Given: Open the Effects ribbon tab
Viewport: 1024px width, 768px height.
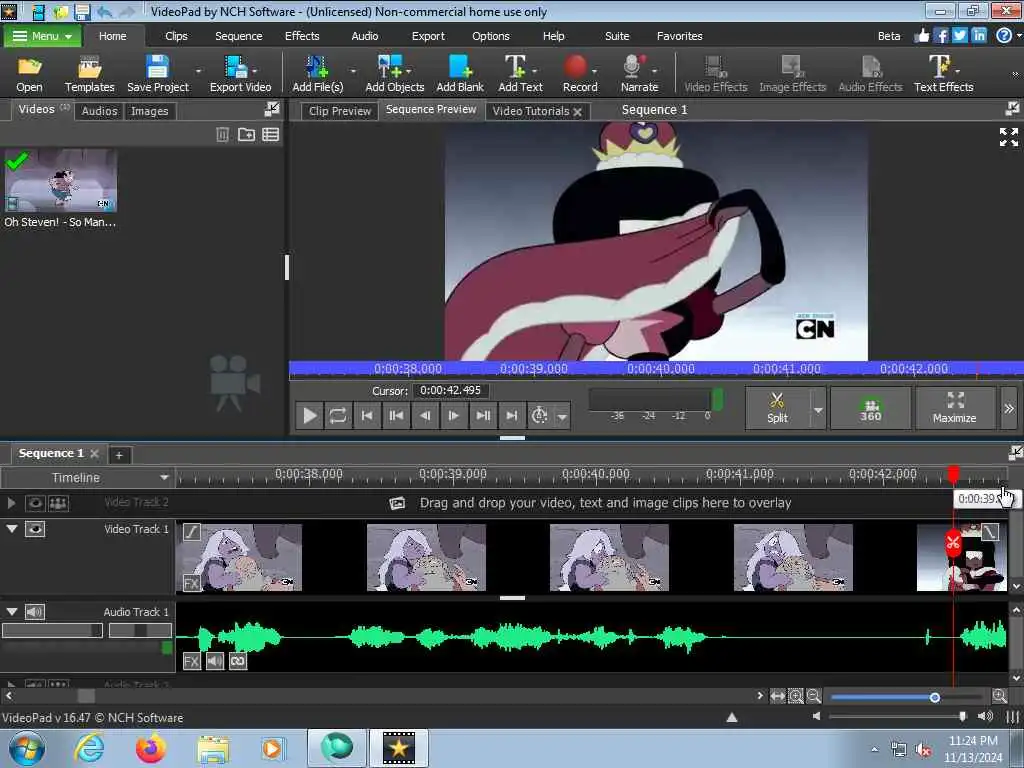Looking at the screenshot, I should coord(302,36).
